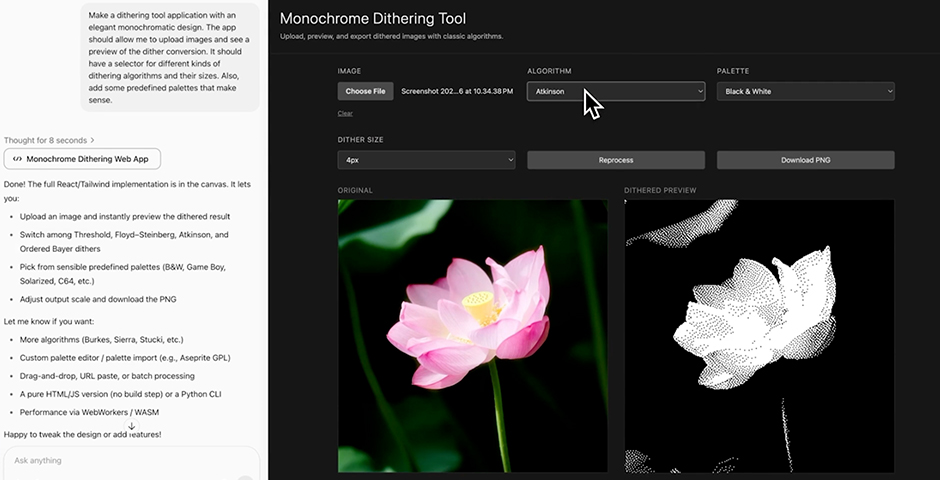This screenshot has width=940, height=480.
Task: Click the code icon on the canvas chip
Action: pos(17,159)
